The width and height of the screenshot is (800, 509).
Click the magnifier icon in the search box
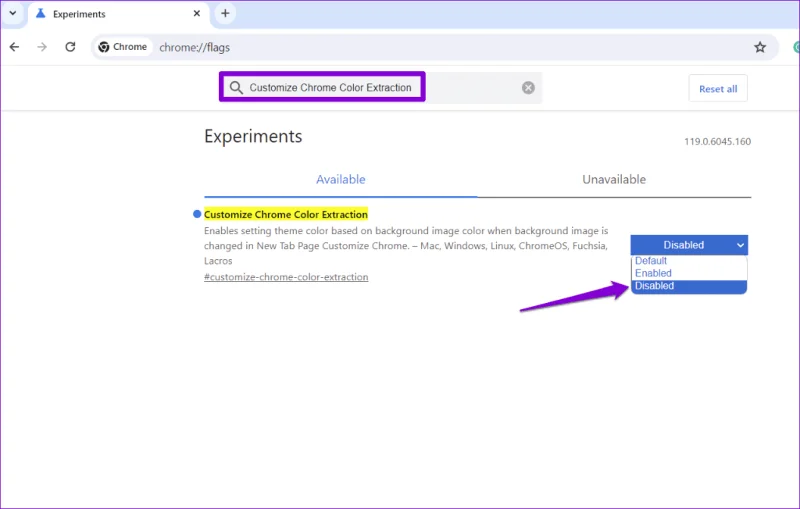[236, 88]
